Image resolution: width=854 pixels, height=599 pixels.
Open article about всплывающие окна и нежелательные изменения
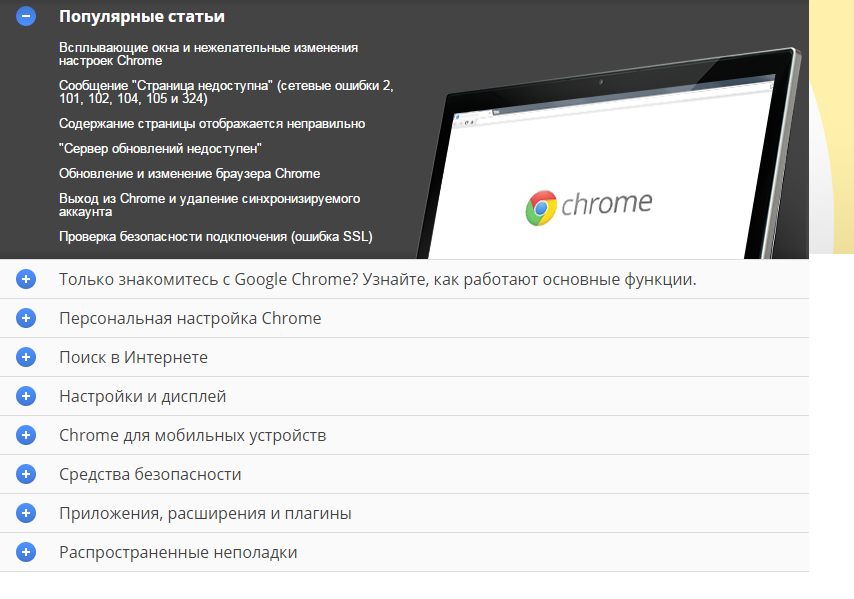(208, 54)
